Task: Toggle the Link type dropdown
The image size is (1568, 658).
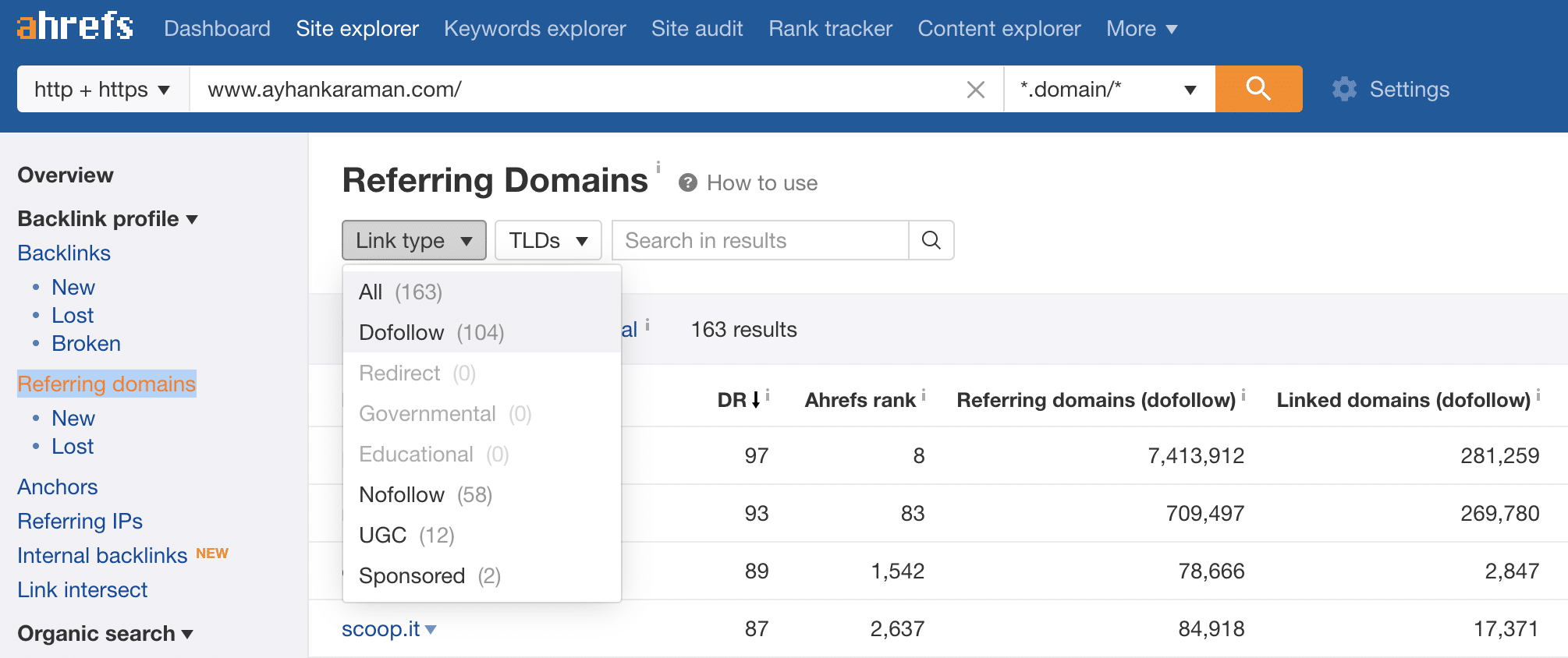Action: (x=414, y=240)
